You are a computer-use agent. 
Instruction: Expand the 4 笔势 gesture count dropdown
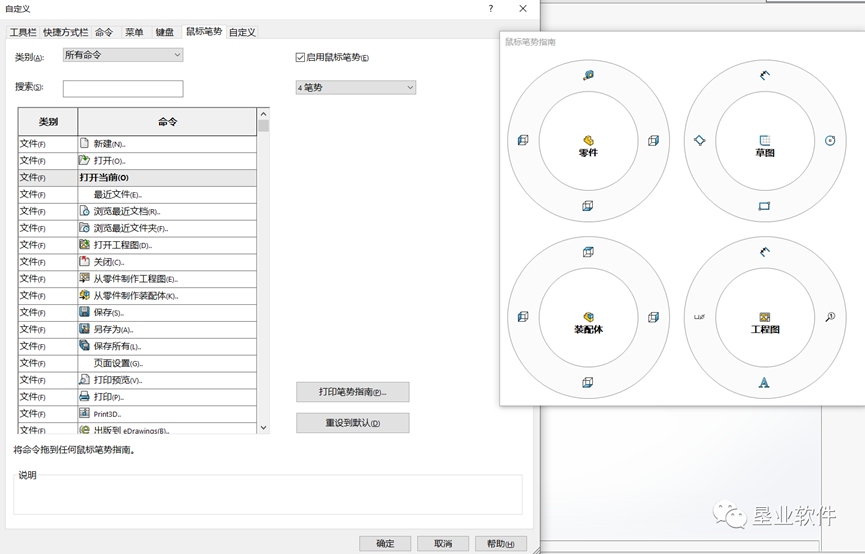[x=355, y=88]
